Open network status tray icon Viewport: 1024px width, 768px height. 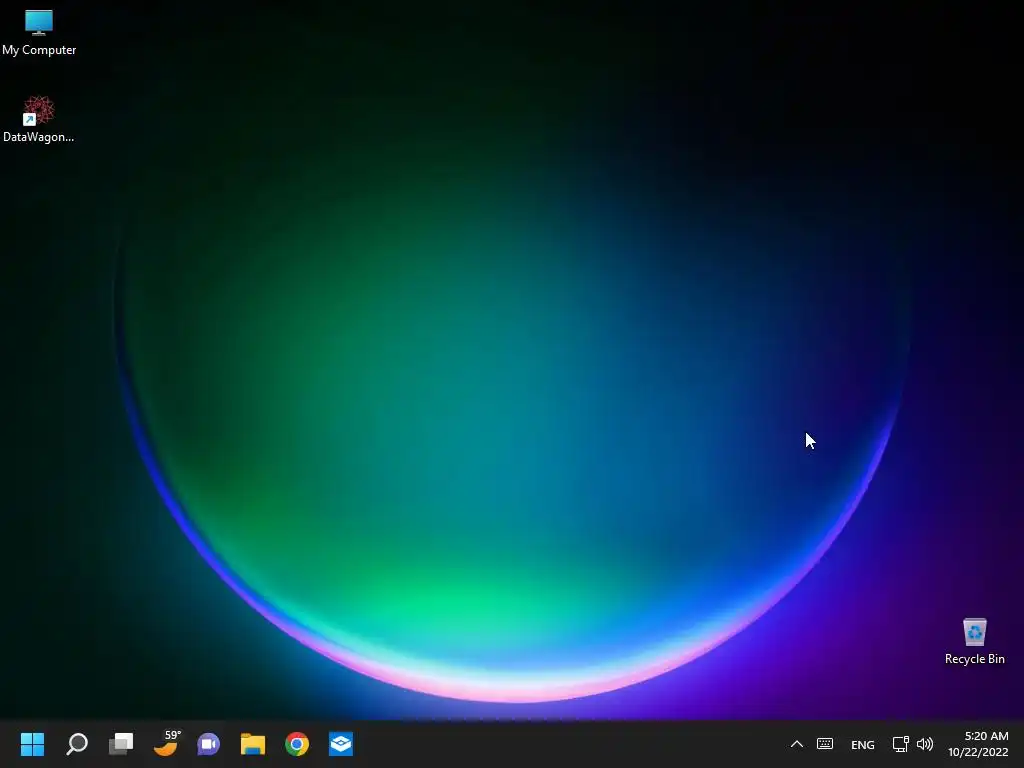point(901,744)
